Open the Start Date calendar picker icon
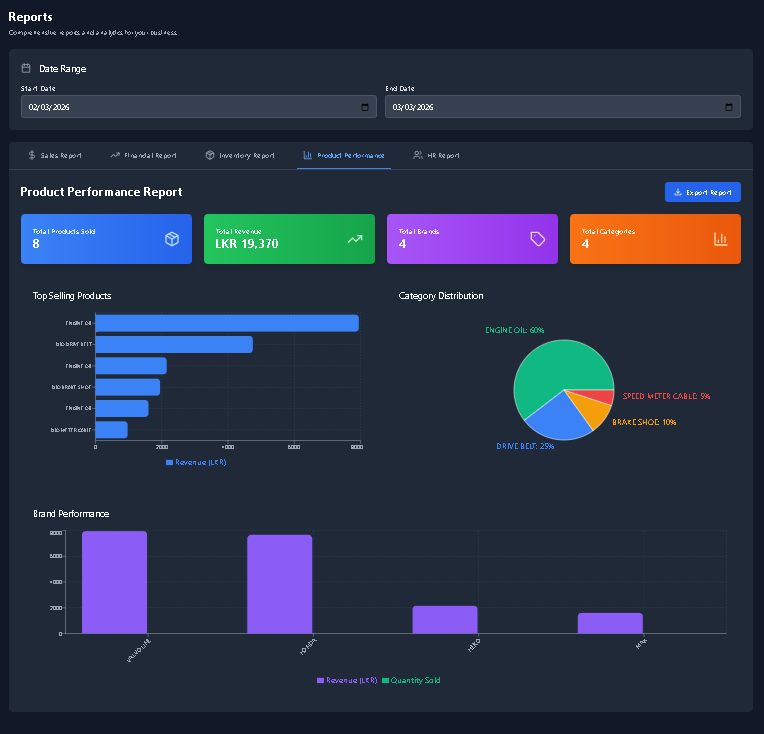764x734 pixels. coord(364,107)
